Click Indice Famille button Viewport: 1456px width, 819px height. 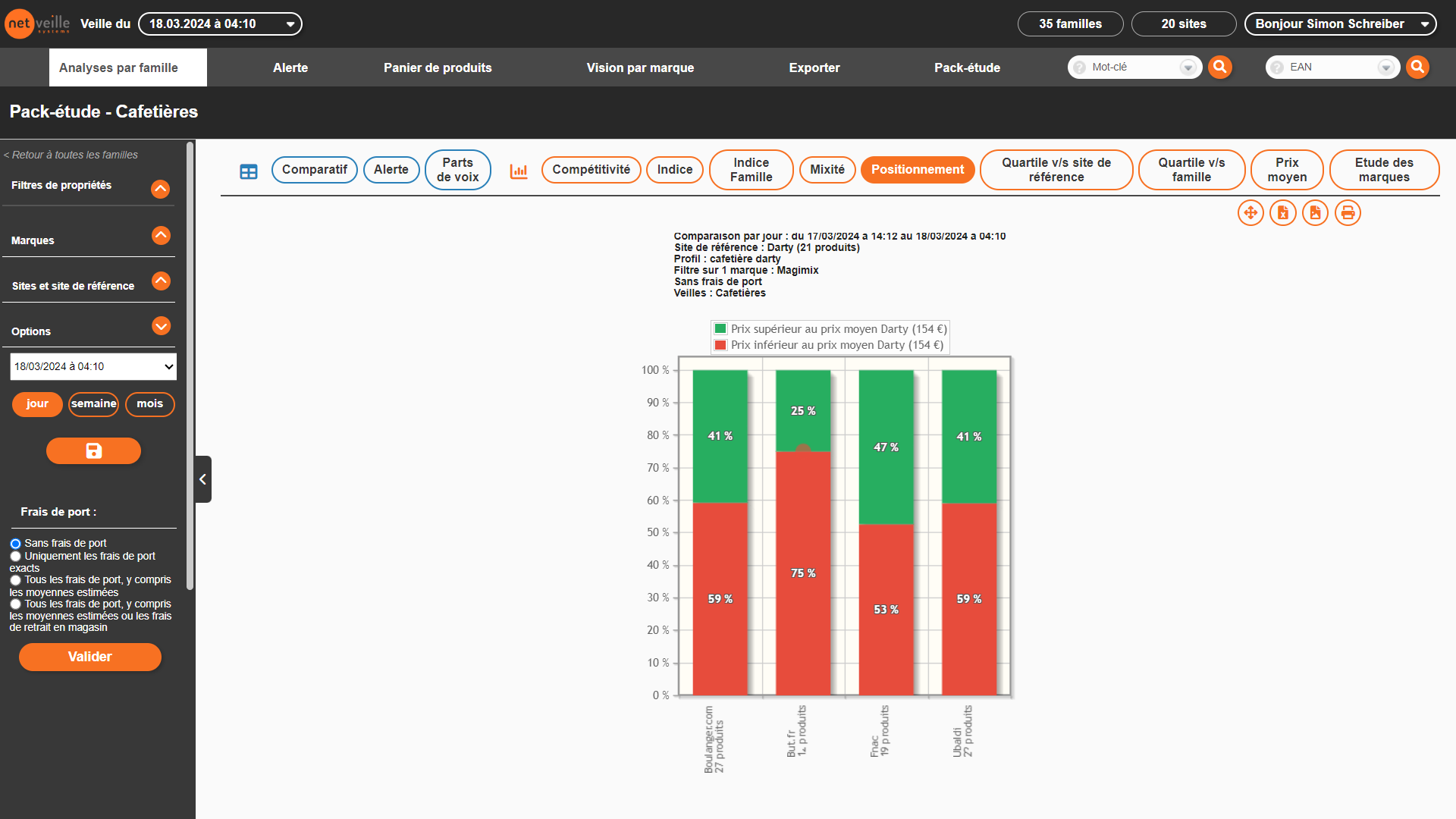click(x=752, y=170)
